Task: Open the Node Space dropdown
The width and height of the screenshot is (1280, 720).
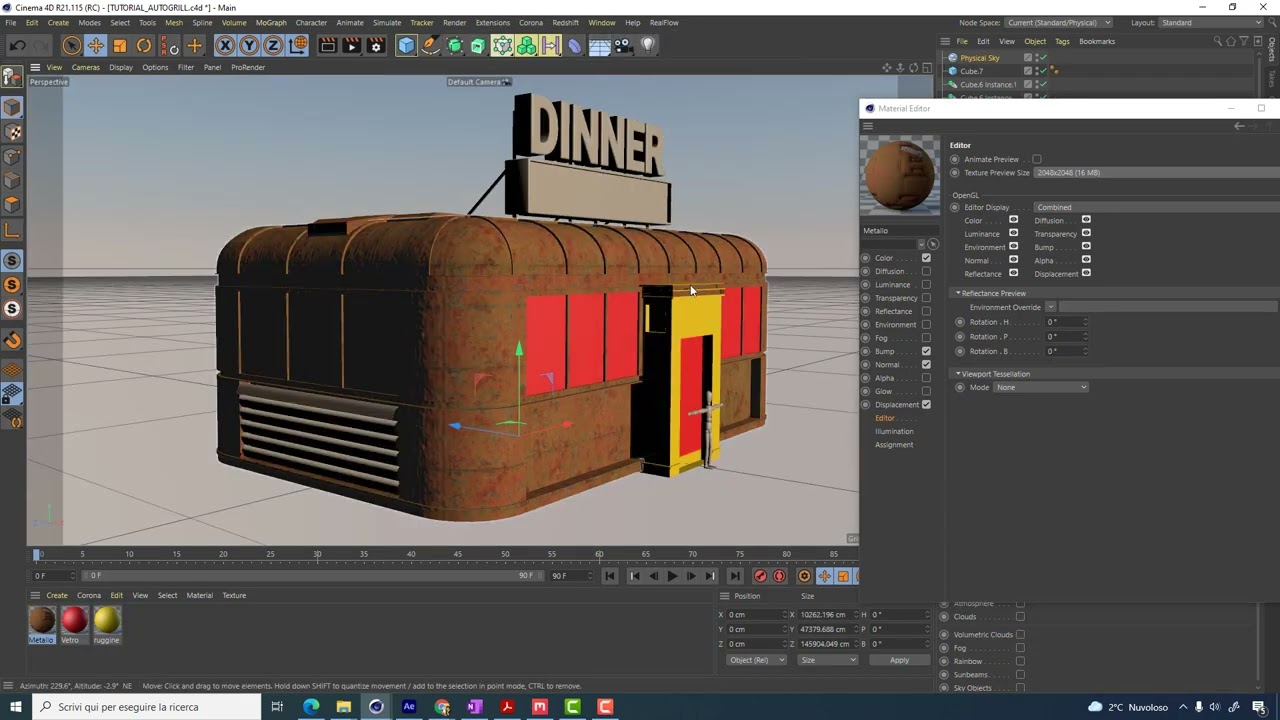Action: pyautogui.click(x=1059, y=22)
